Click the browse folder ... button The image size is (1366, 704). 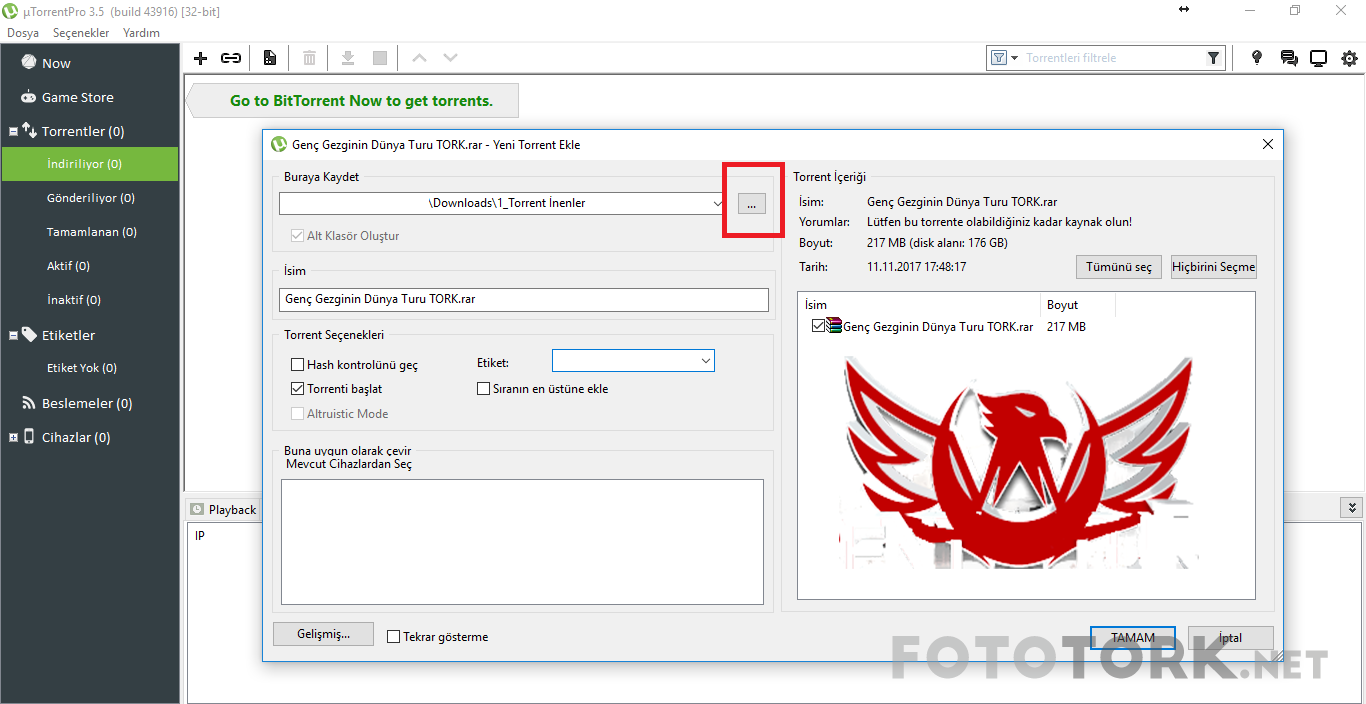751,203
